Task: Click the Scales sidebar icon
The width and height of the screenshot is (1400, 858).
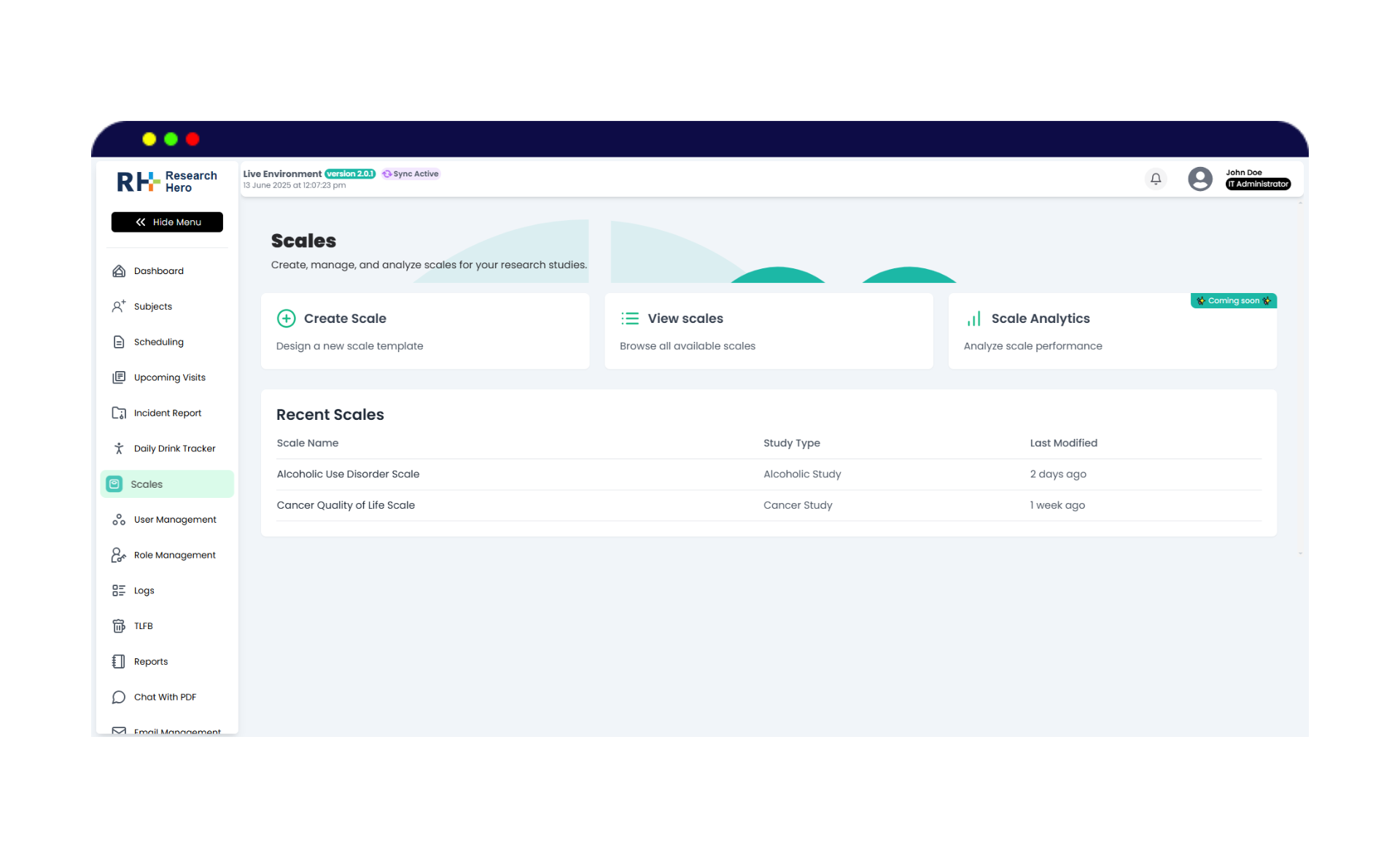Action: (114, 484)
